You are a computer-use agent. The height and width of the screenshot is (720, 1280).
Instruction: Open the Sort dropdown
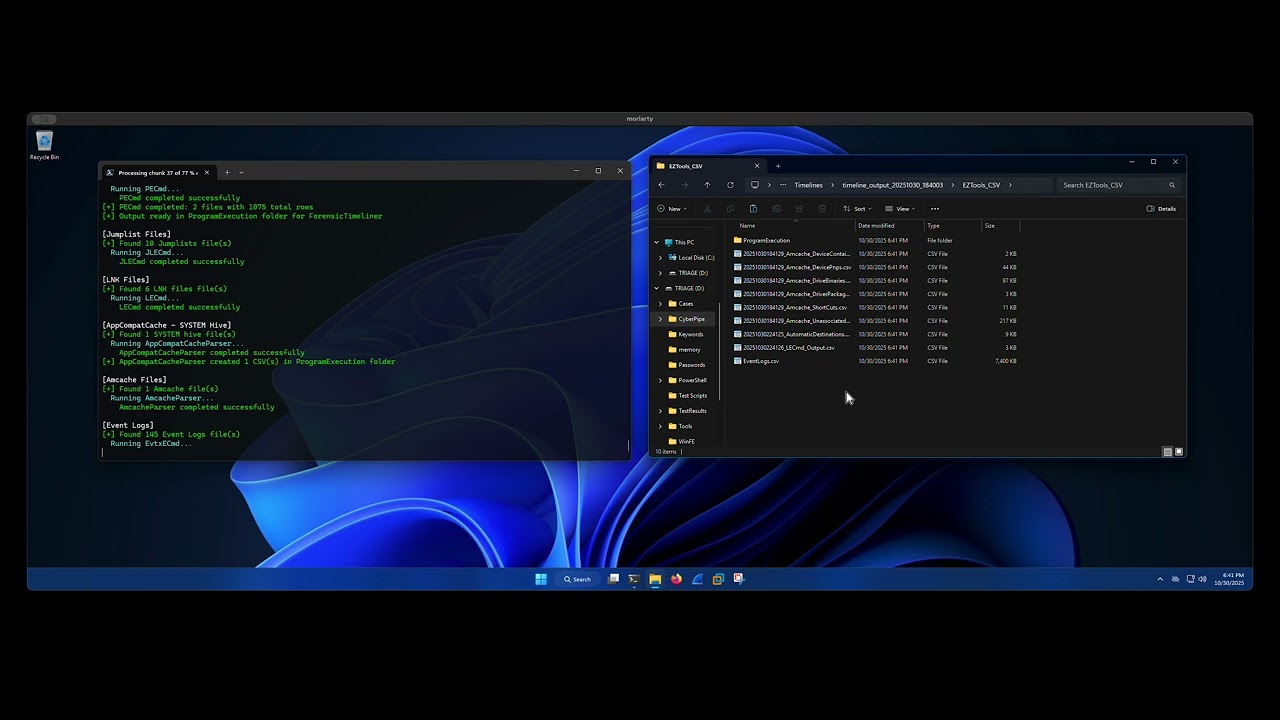(857, 209)
